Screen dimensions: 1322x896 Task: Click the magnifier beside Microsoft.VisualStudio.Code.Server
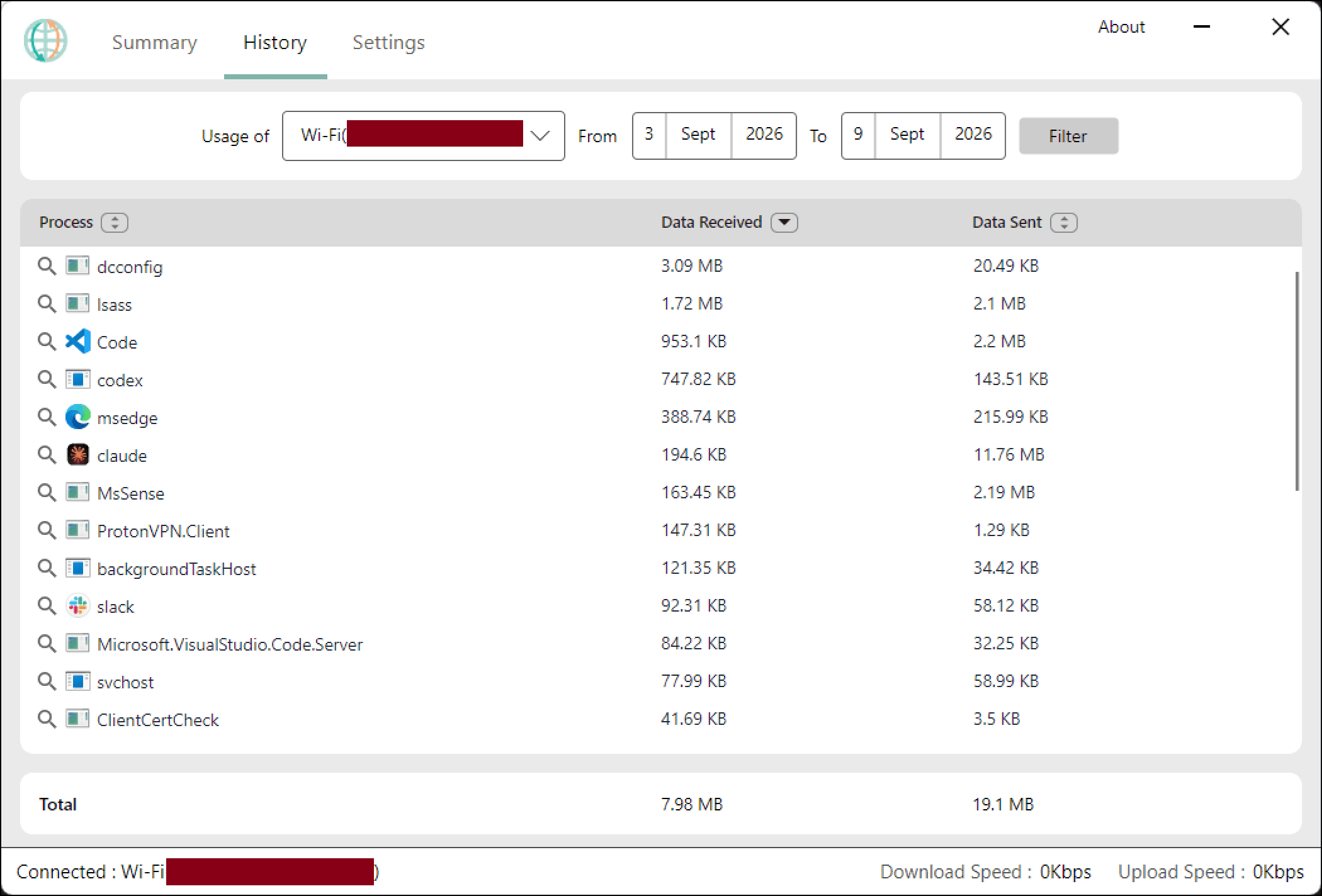pyautogui.click(x=47, y=644)
